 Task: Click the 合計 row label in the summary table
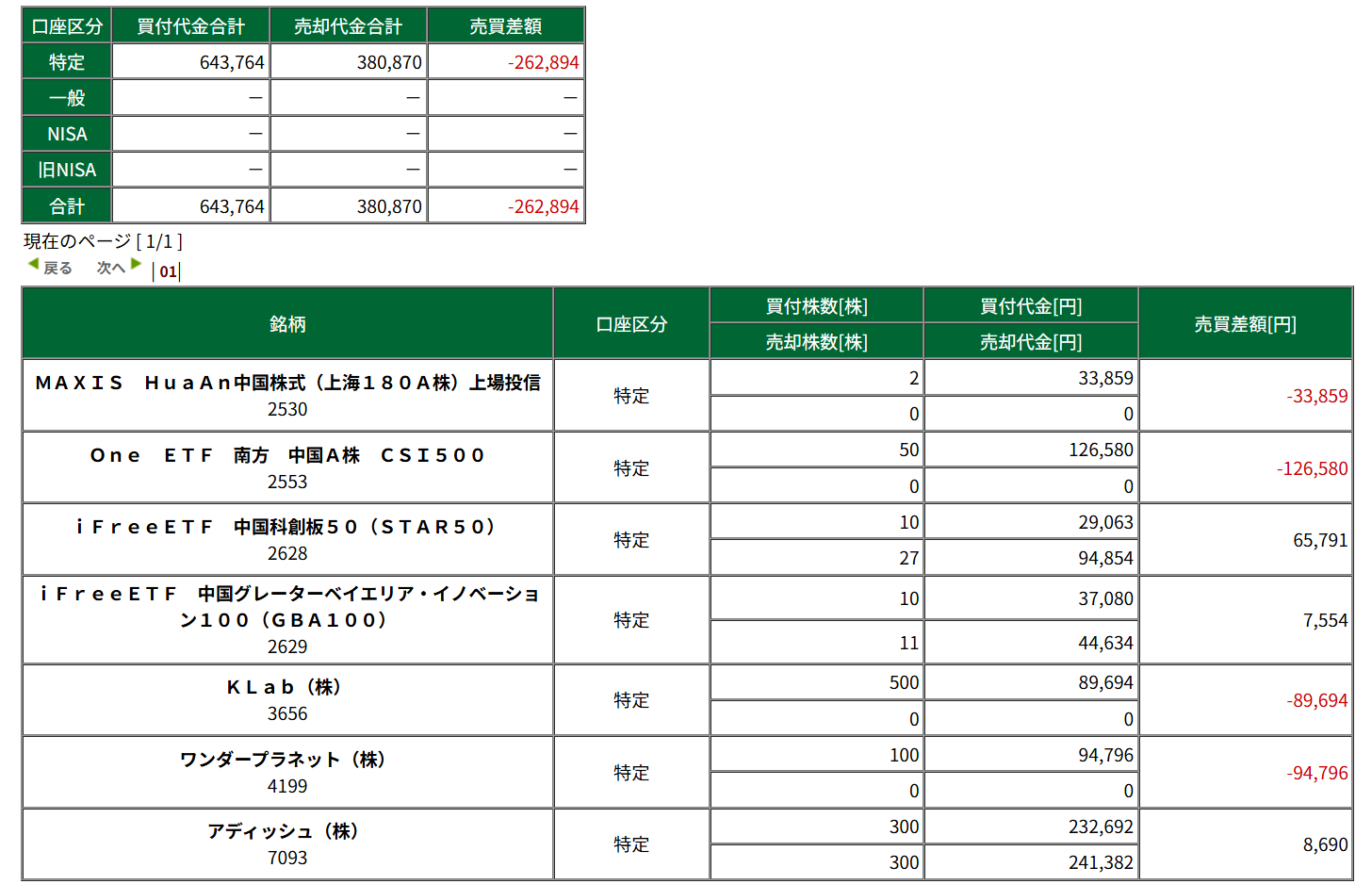[x=67, y=206]
